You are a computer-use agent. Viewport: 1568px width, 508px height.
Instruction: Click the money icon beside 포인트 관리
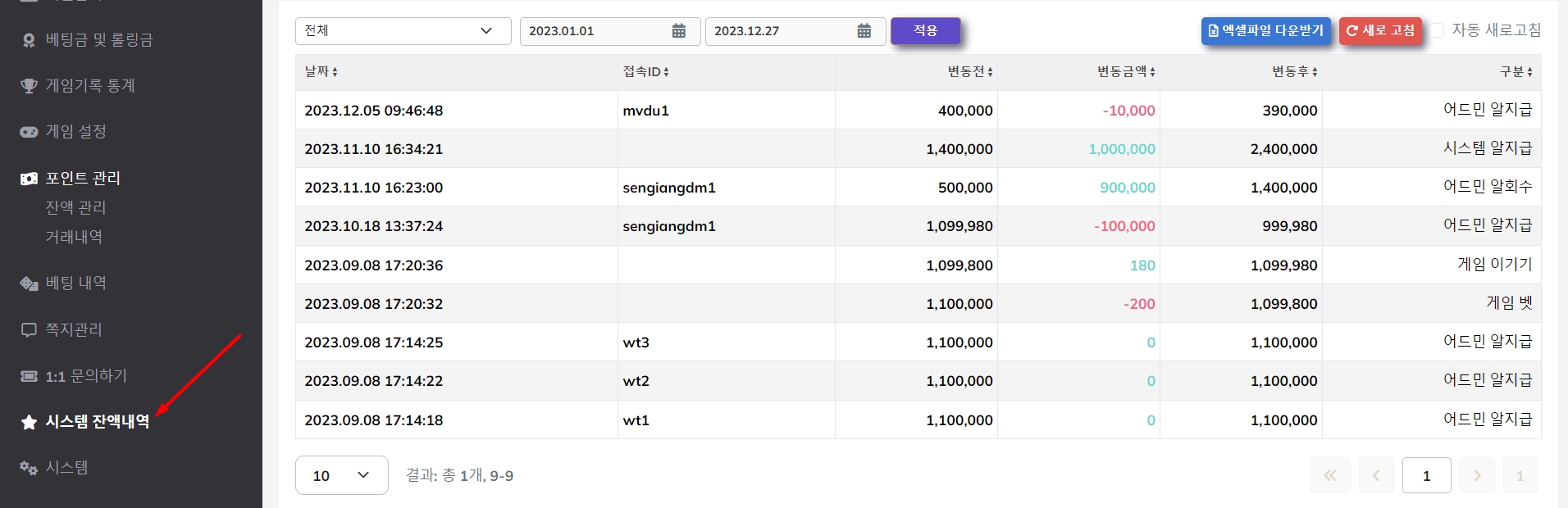tap(29, 179)
